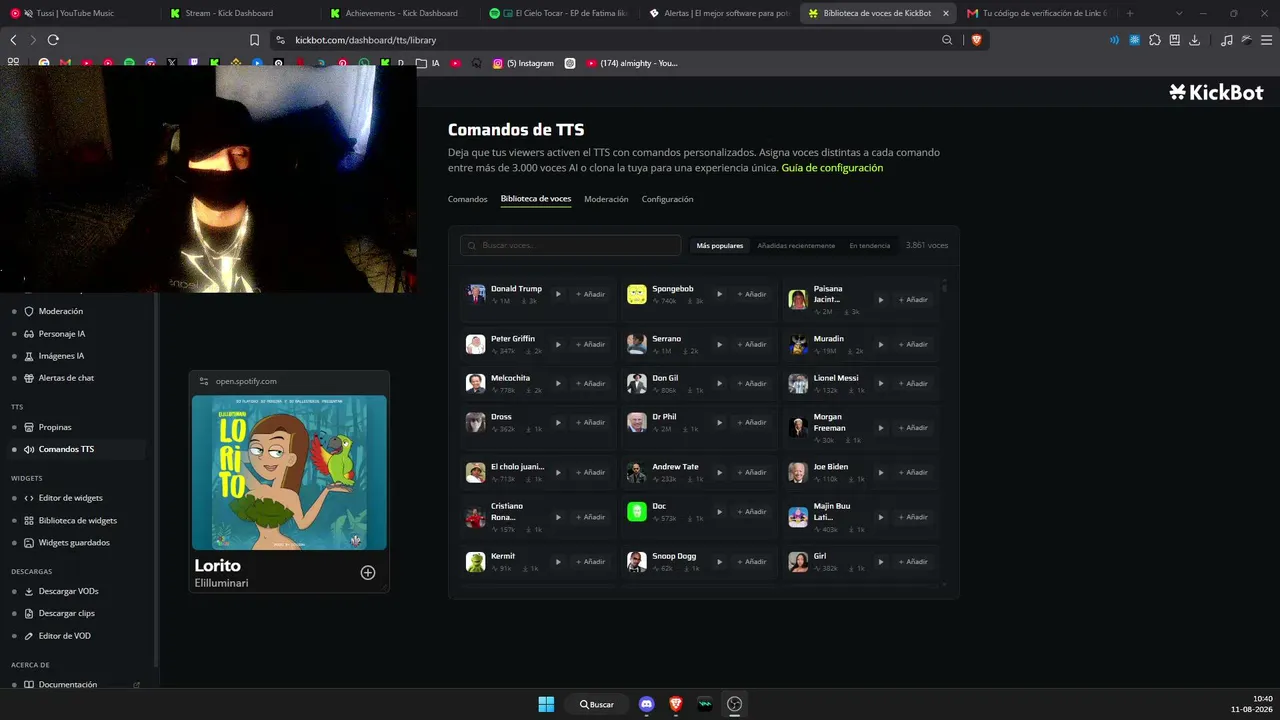Viewport: 1280px width, 720px height.
Task: Open the Guía de configuración link
Action: pyautogui.click(x=832, y=168)
